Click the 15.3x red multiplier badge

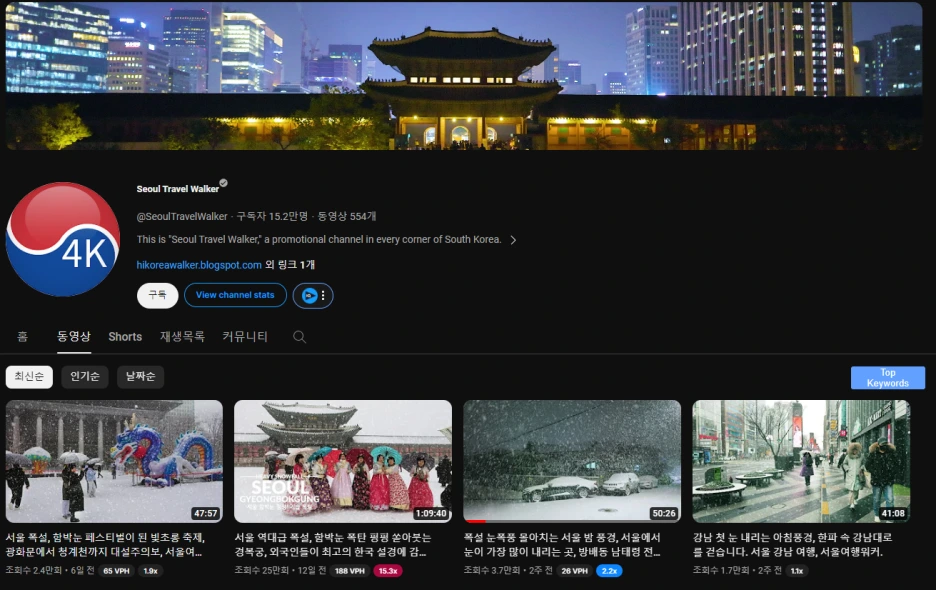(x=388, y=571)
